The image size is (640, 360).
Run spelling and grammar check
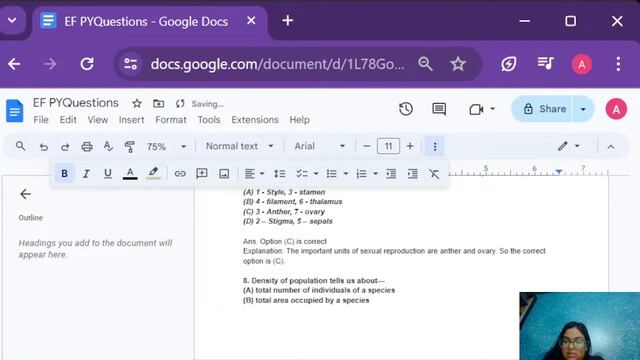pyautogui.click(x=108, y=146)
